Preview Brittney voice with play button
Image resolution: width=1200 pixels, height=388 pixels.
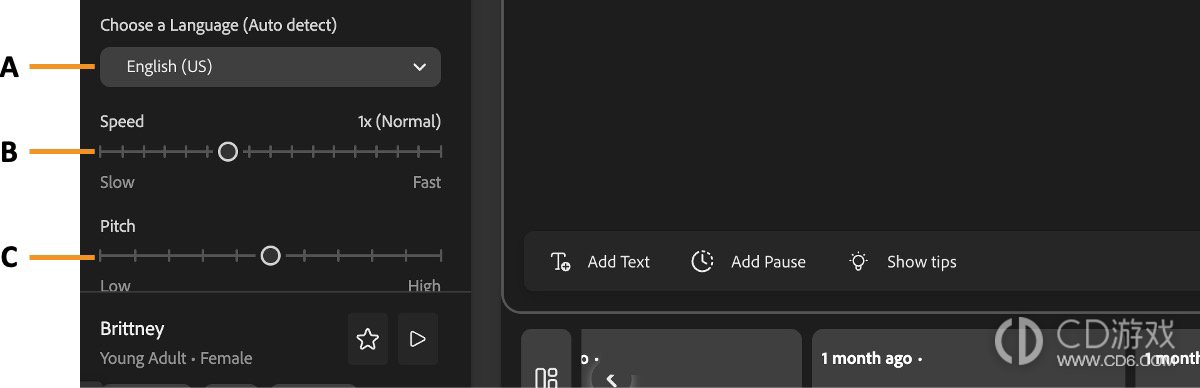click(418, 339)
